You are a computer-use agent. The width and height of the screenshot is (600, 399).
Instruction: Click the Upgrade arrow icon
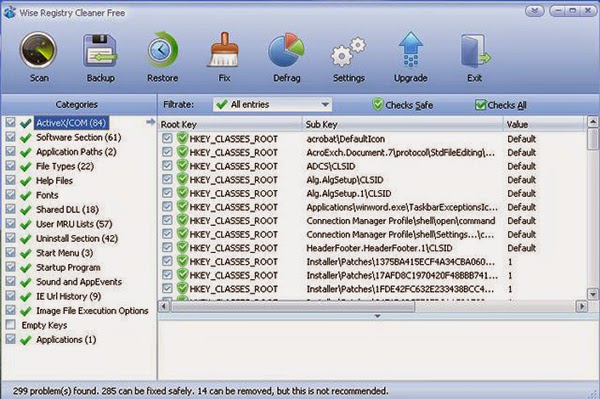pos(411,51)
